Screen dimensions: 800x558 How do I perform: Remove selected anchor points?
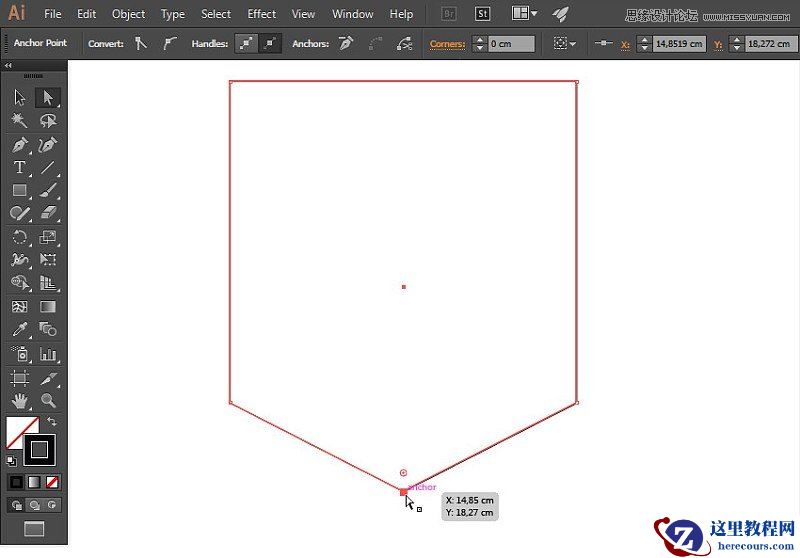click(x=346, y=44)
